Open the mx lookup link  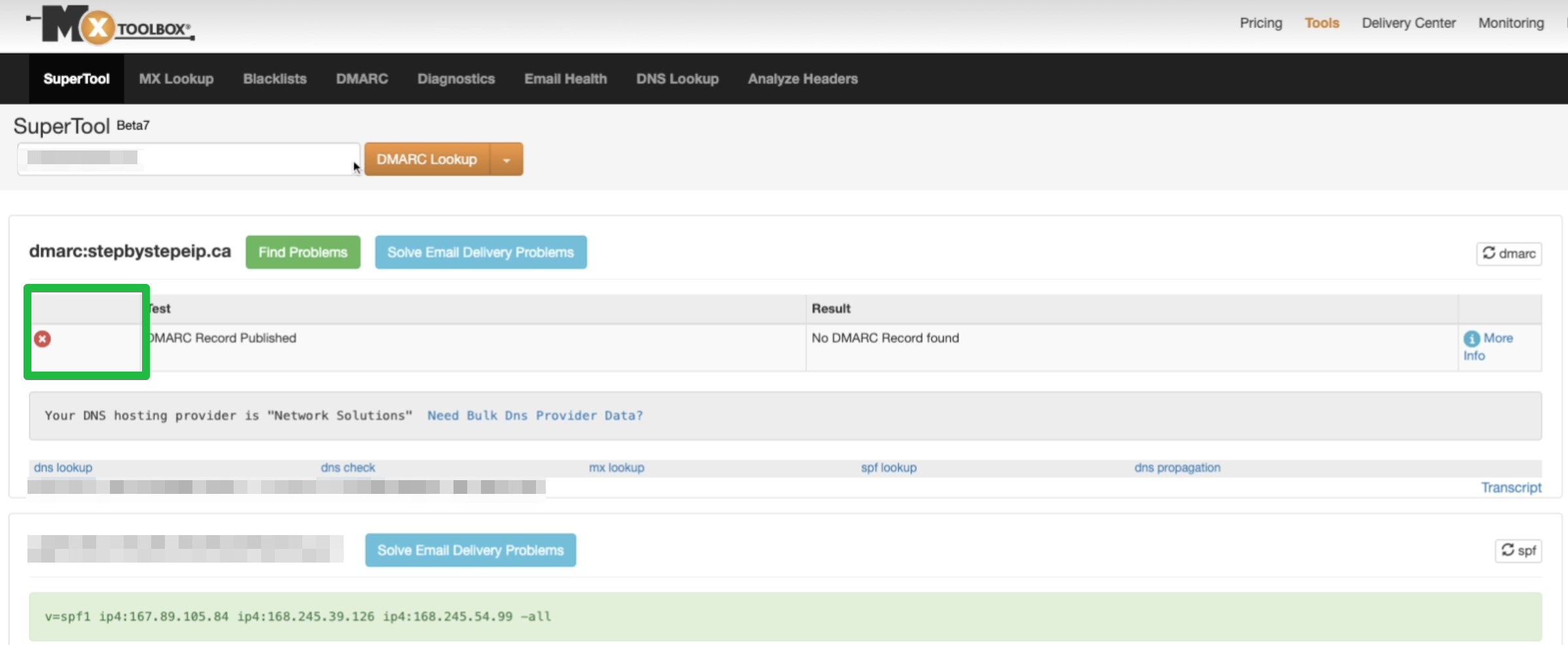pos(616,468)
